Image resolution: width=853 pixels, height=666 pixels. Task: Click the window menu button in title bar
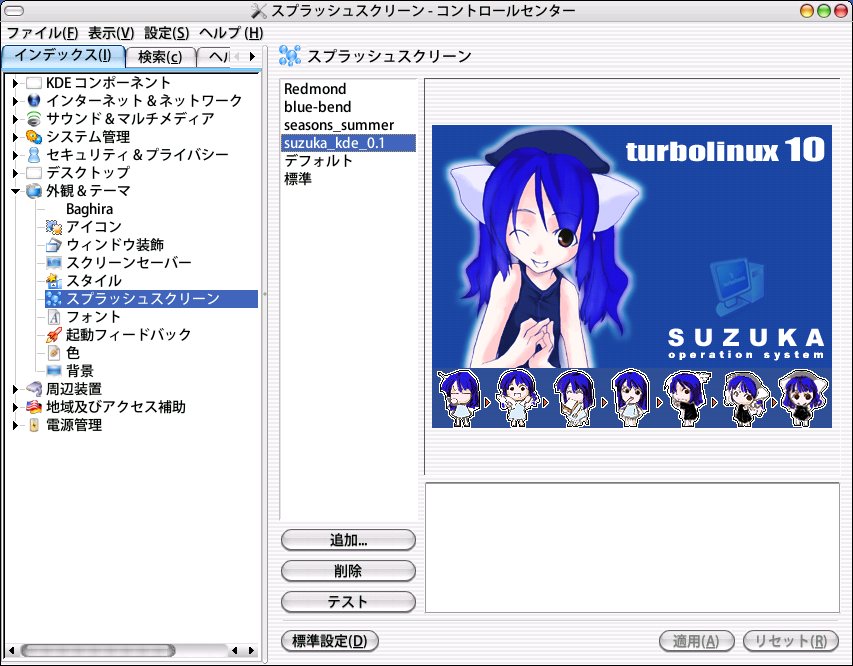point(14,11)
